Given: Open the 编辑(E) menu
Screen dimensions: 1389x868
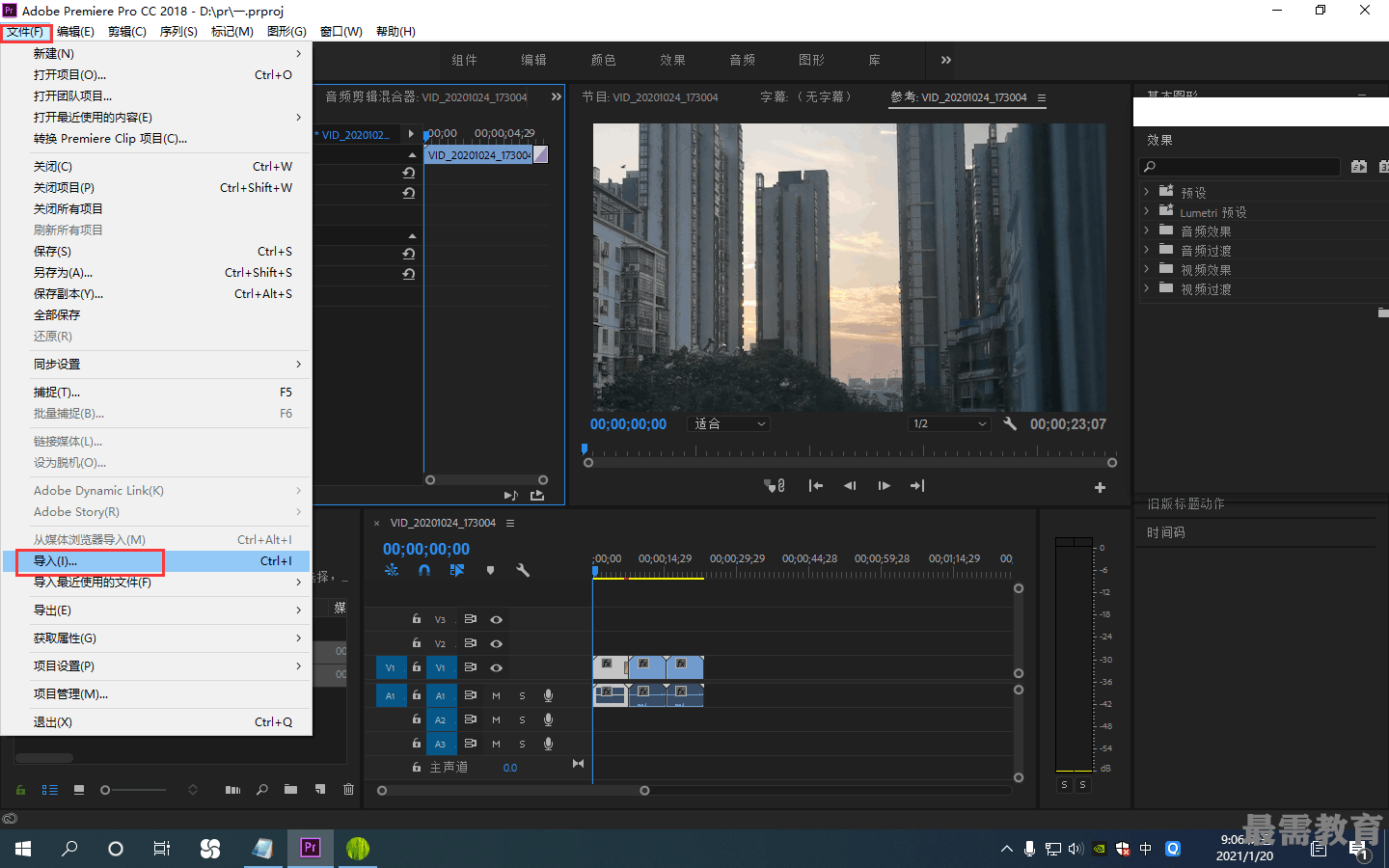Looking at the screenshot, I should (75, 32).
